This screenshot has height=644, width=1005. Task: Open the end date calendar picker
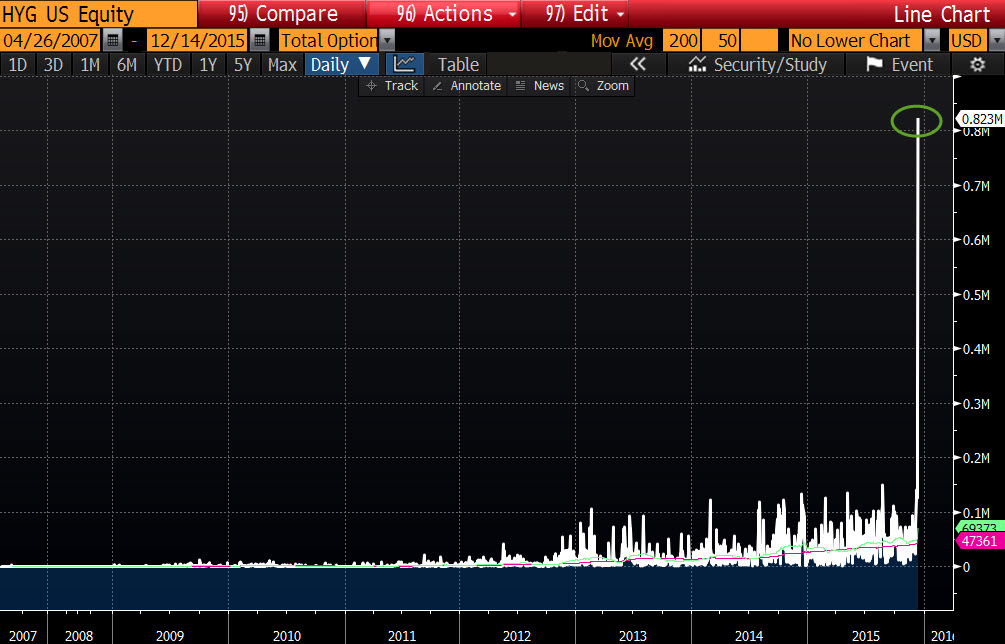coord(260,40)
